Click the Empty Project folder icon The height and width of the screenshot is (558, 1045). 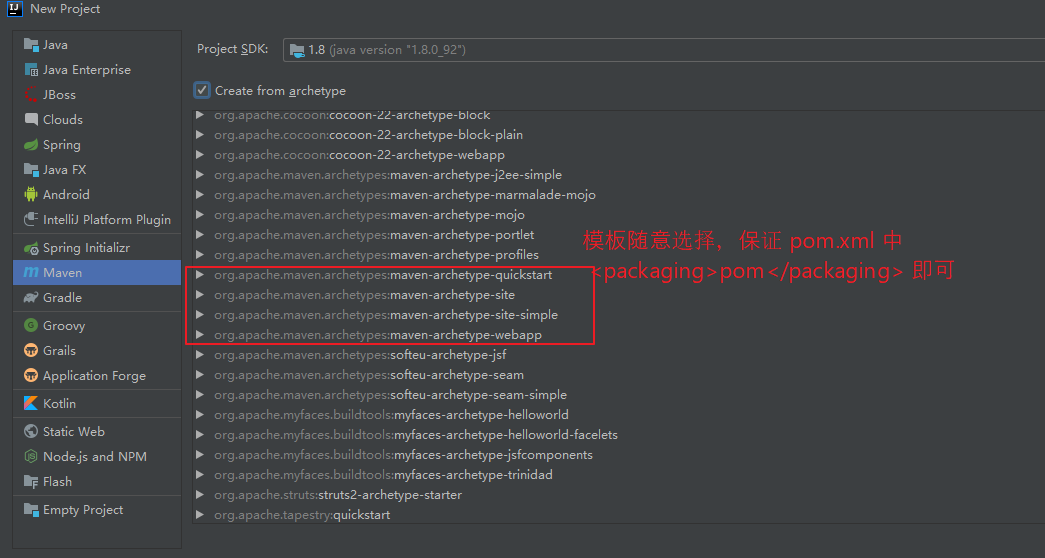31,509
